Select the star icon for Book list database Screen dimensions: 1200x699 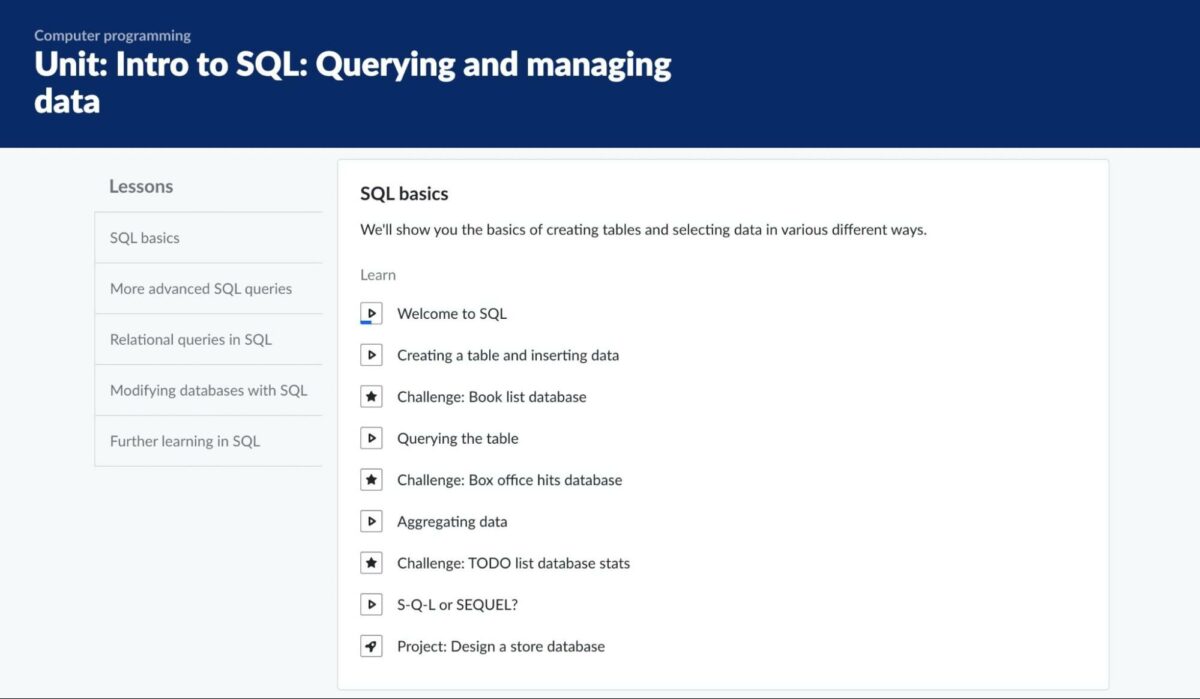click(371, 396)
